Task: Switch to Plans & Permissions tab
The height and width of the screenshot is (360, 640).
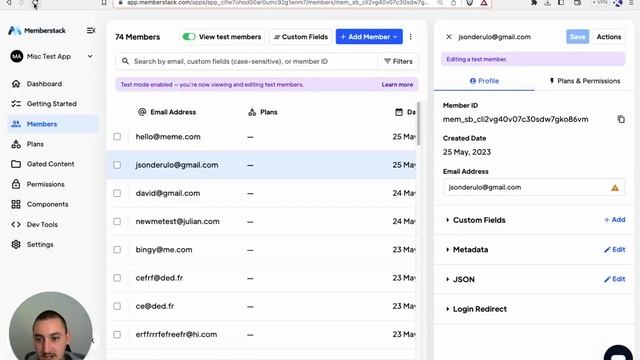Action: pos(584,81)
